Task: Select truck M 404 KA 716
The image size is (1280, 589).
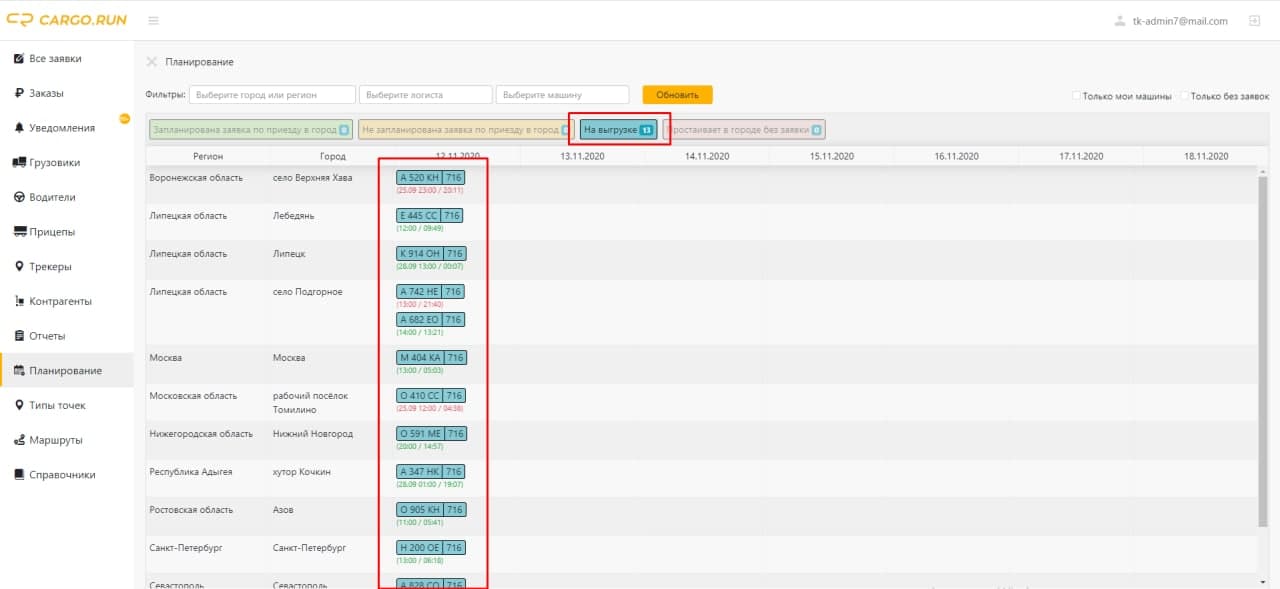Action: click(431, 358)
